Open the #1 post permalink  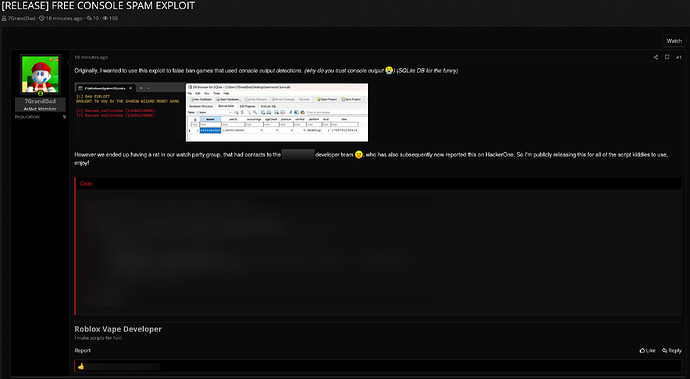[x=679, y=57]
